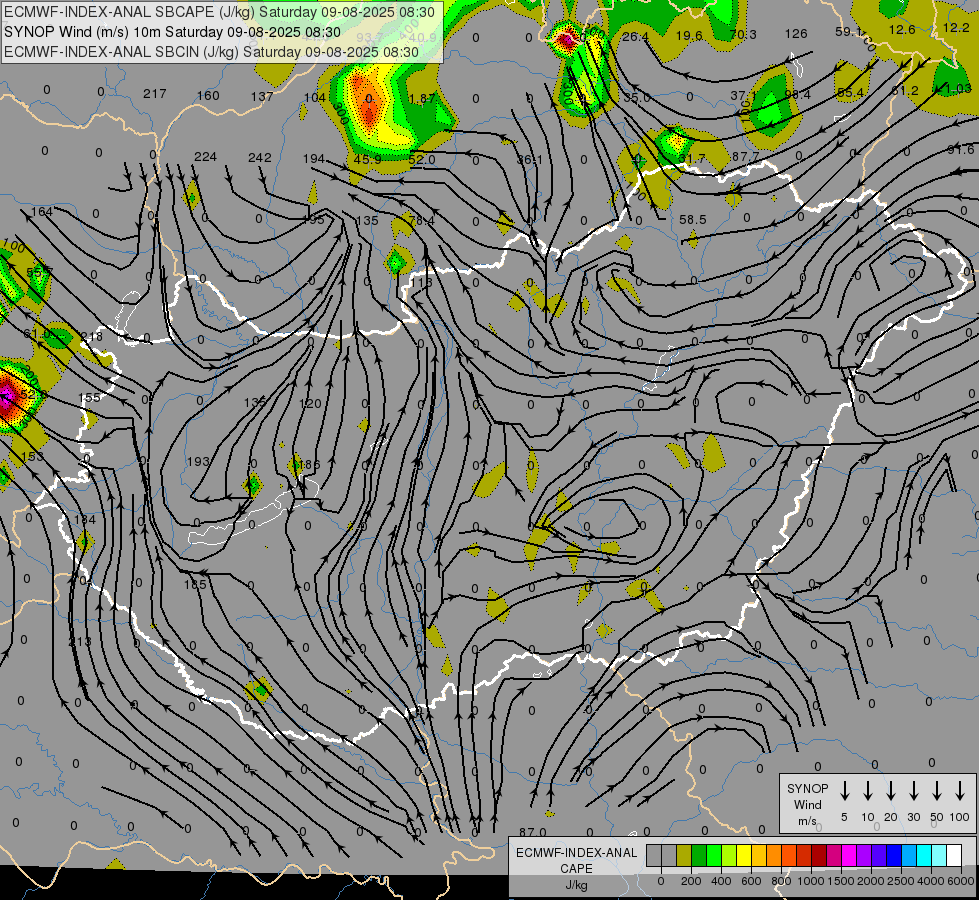Click the map value 218
This screenshot has width=979, height=900.
pos(91,337)
